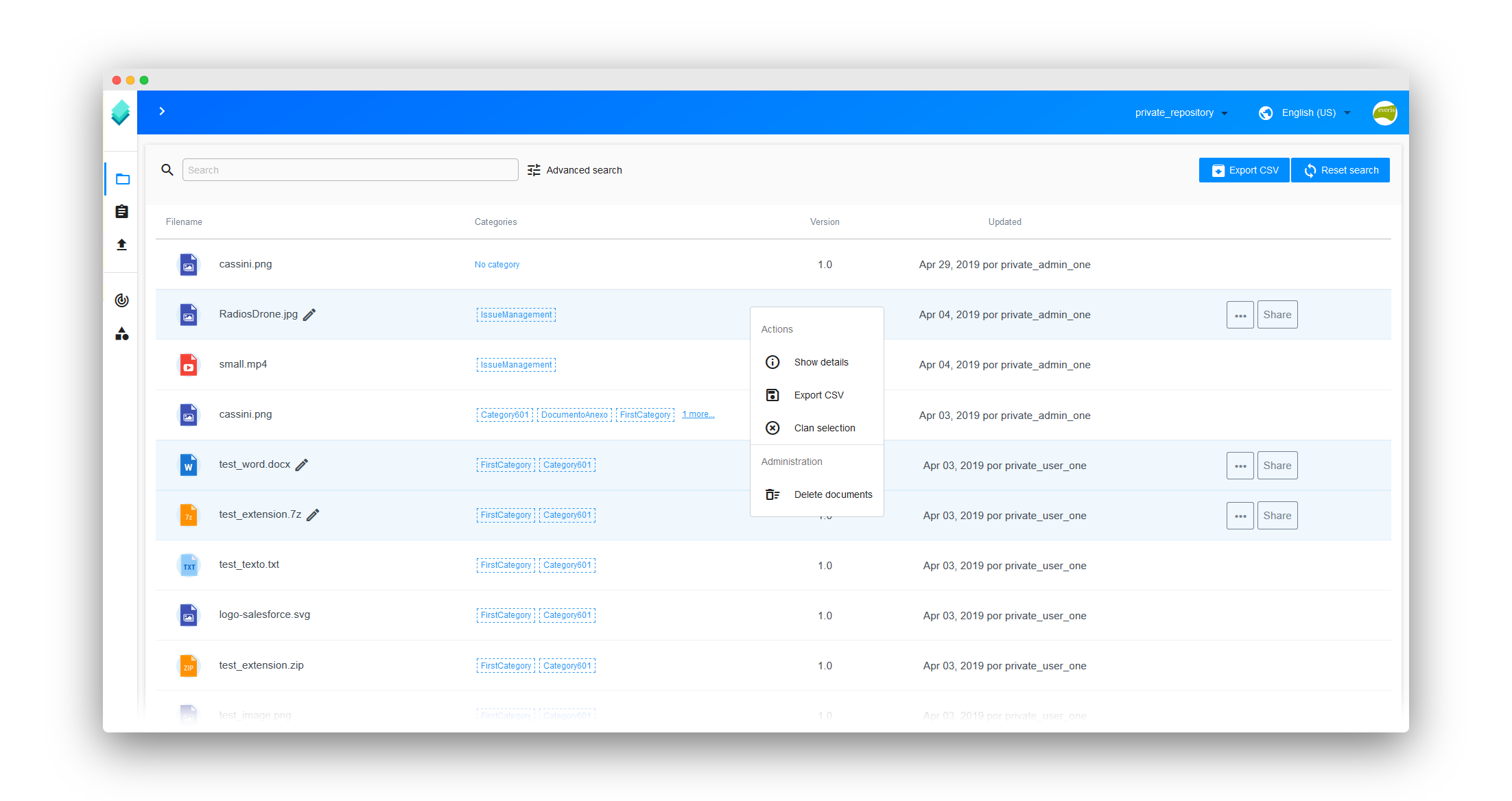This screenshot has width=1512, height=801.
Task: Select Show details from Actions menu
Action: click(x=820, y=362)
